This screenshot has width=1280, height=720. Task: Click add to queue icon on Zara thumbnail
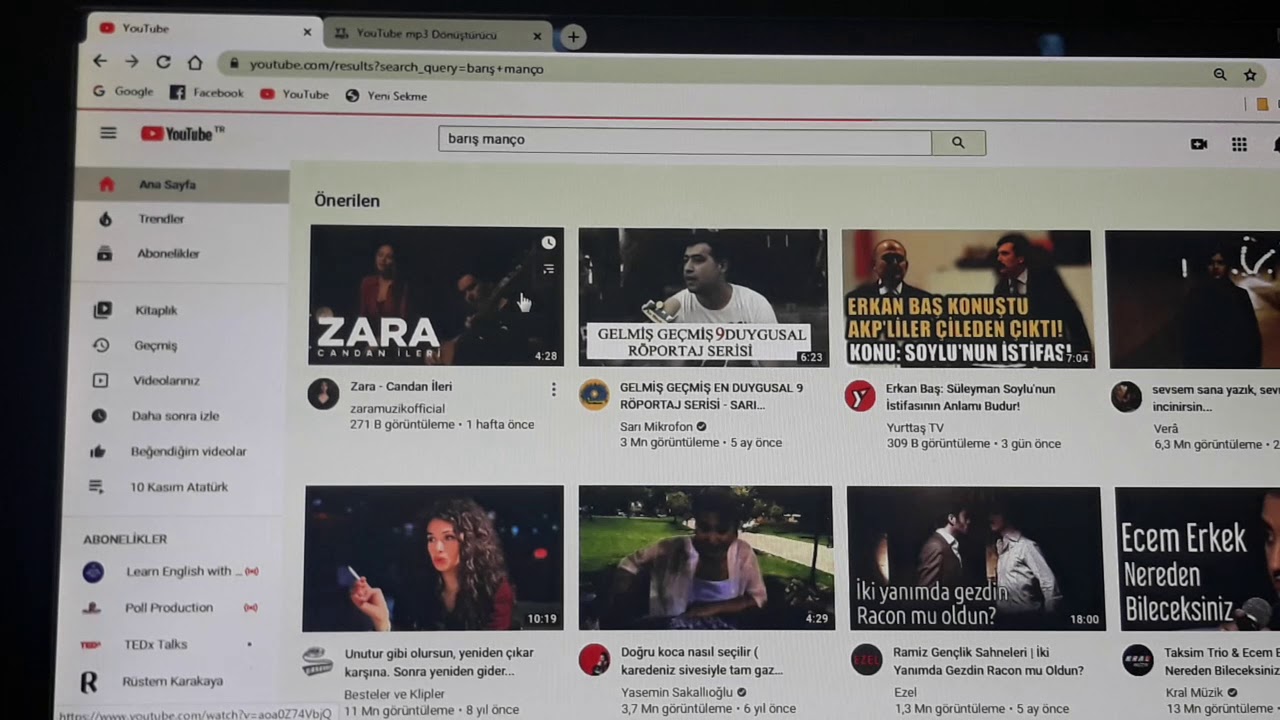coord(548,269)
